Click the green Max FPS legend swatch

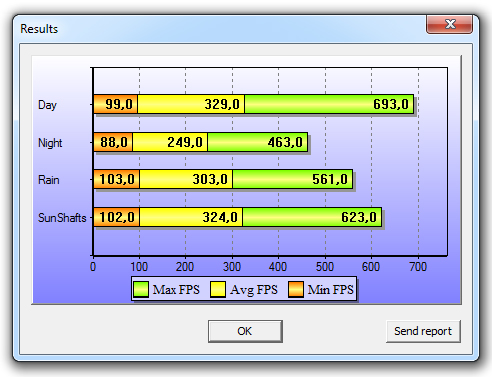(141, 289)
